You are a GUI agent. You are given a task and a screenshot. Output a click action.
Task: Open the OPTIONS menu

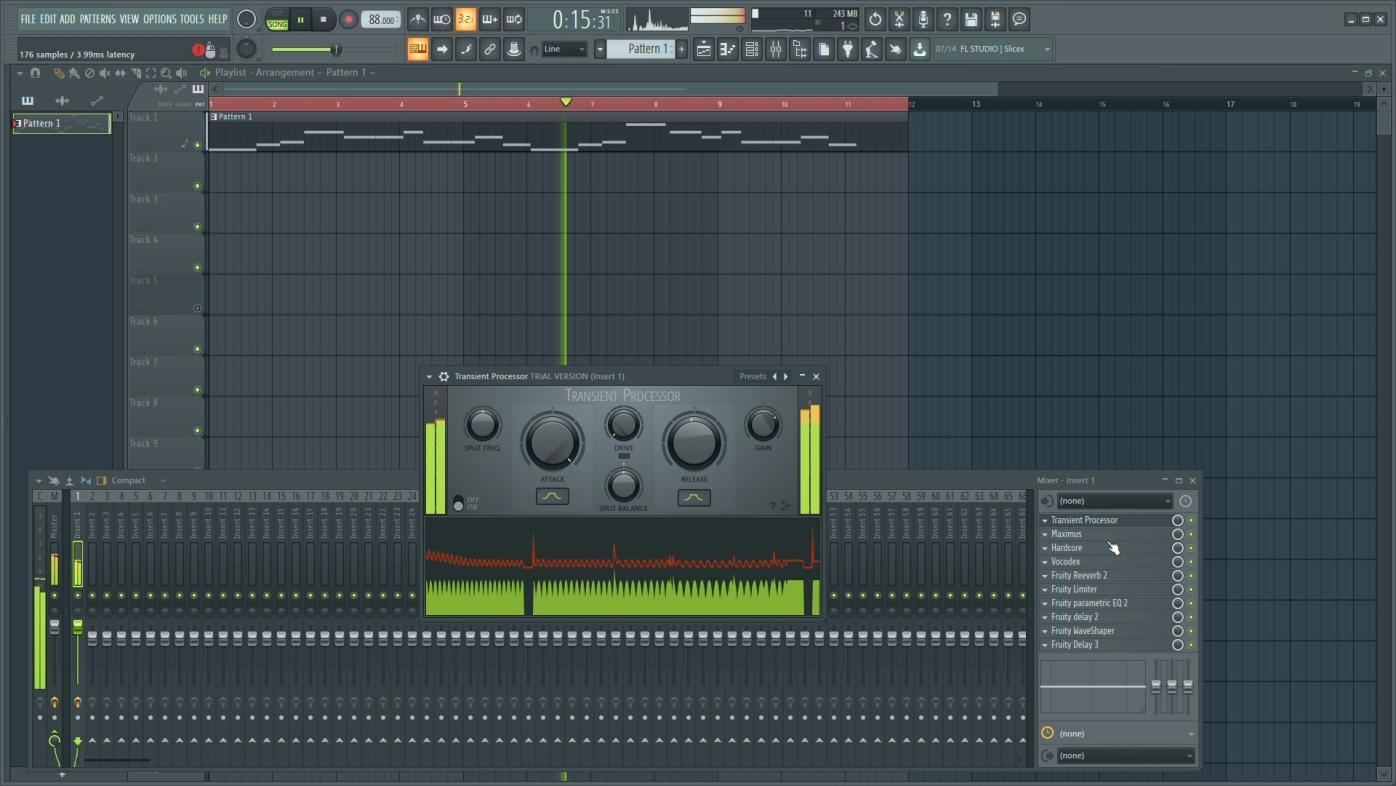[159, 19]
